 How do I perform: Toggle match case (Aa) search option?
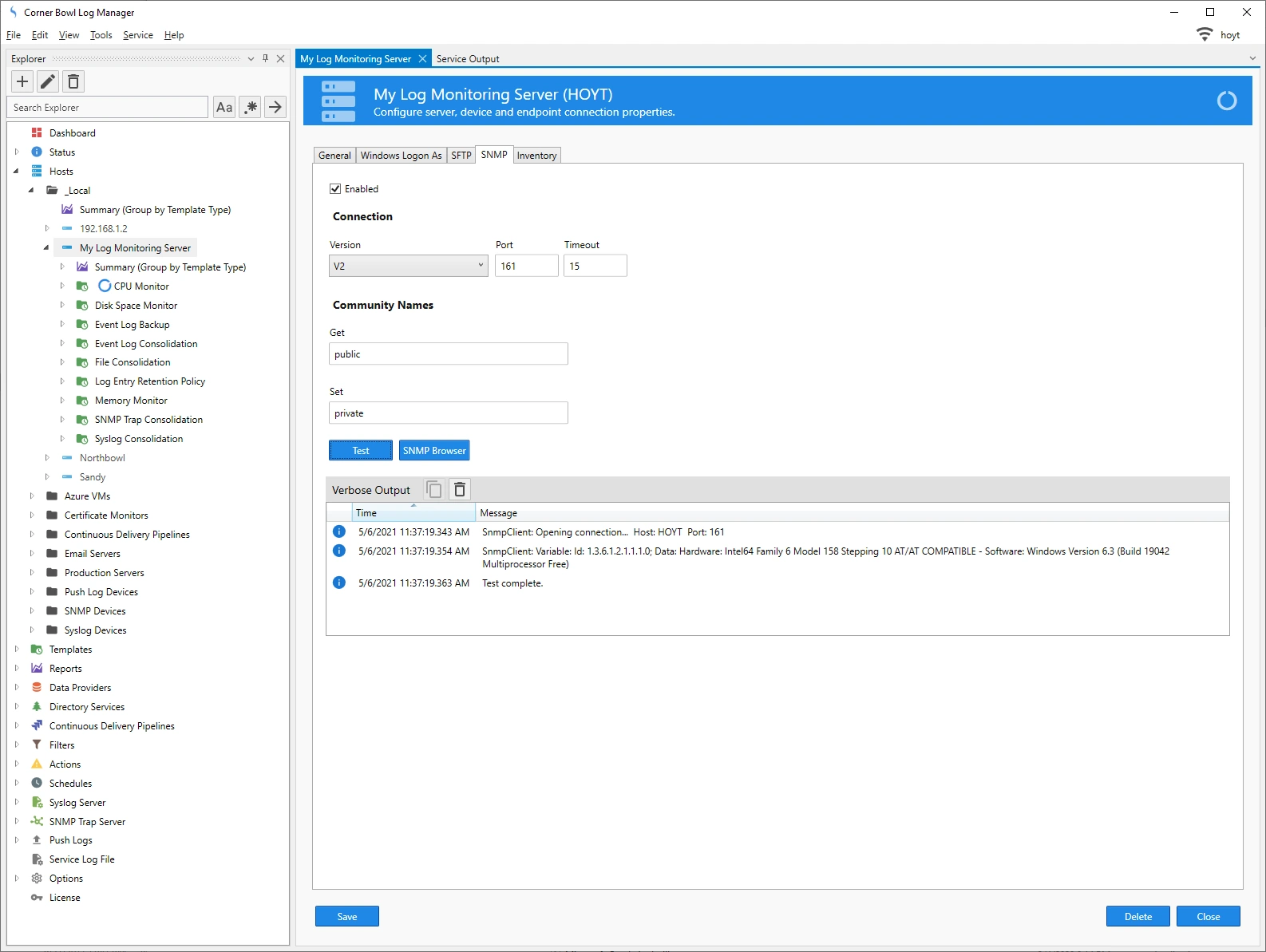(224, 108)
